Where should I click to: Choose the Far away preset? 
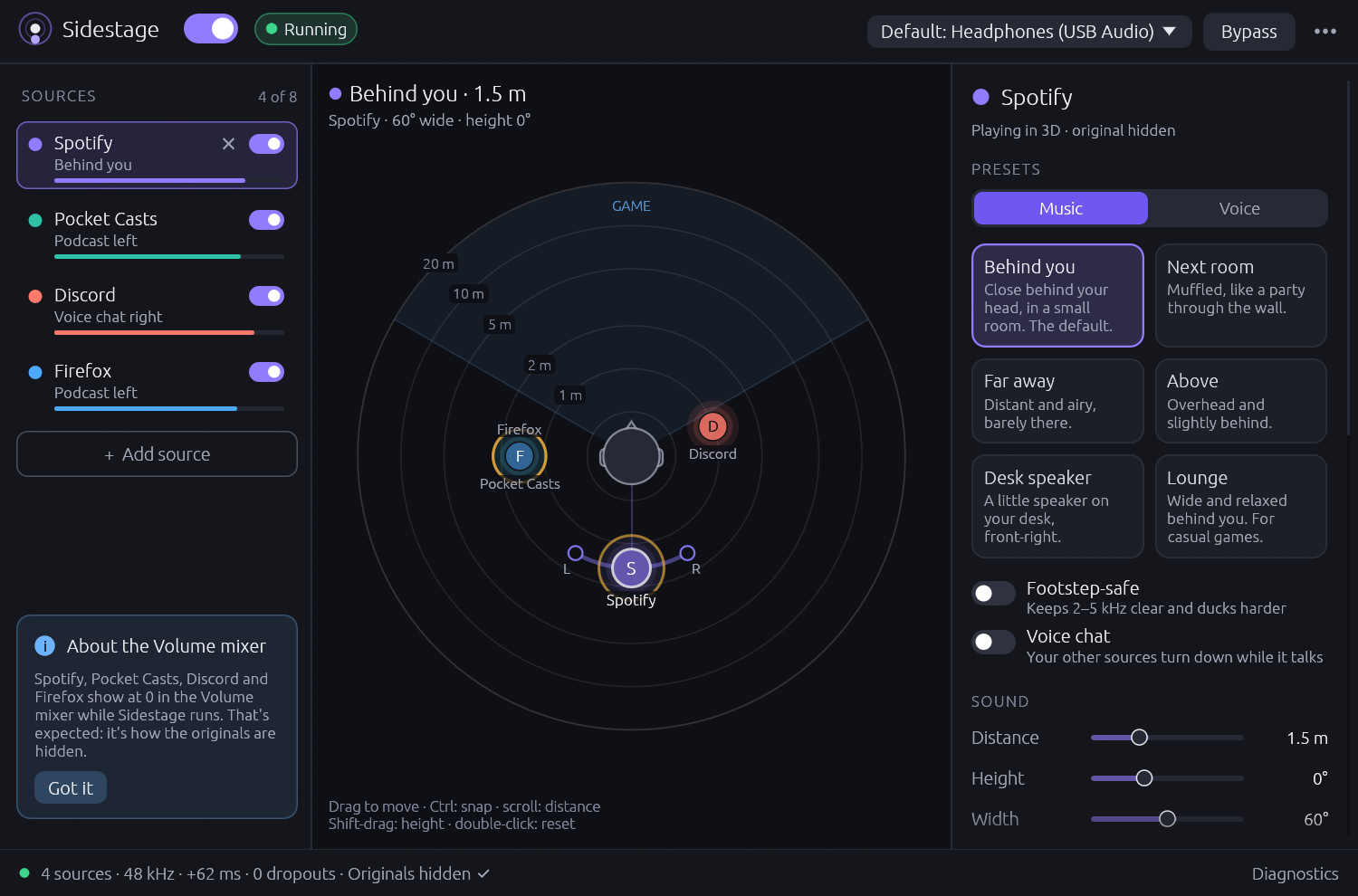click(1057, 401)
